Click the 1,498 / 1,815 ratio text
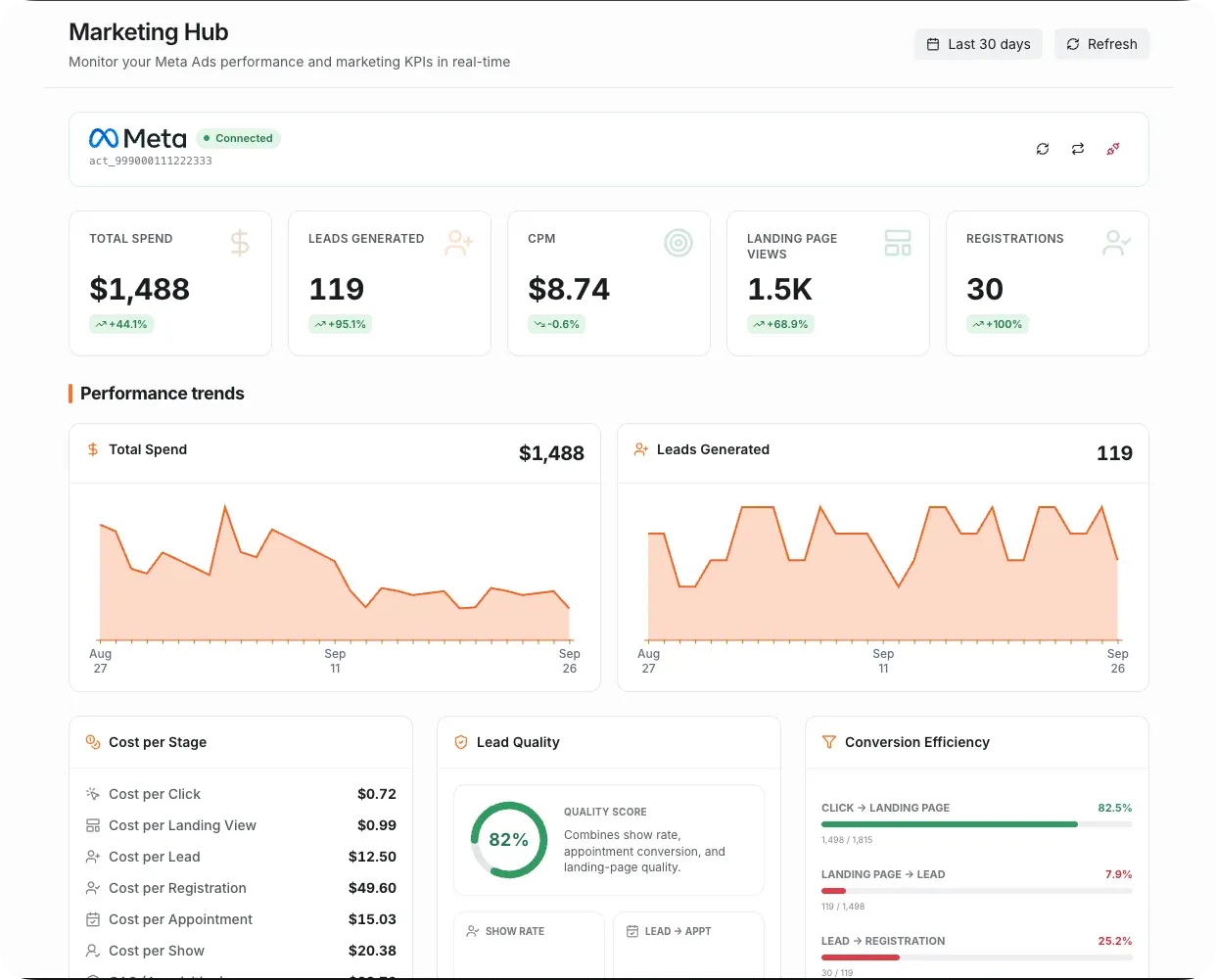Viewport: 1216px width, 980px height. pyautogui.click(x=847, y=840)
